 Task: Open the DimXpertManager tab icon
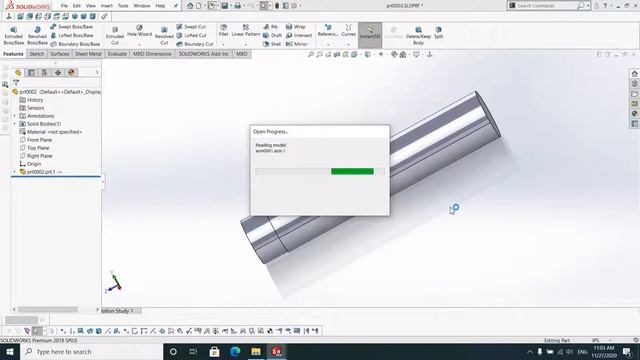point(58,73)
